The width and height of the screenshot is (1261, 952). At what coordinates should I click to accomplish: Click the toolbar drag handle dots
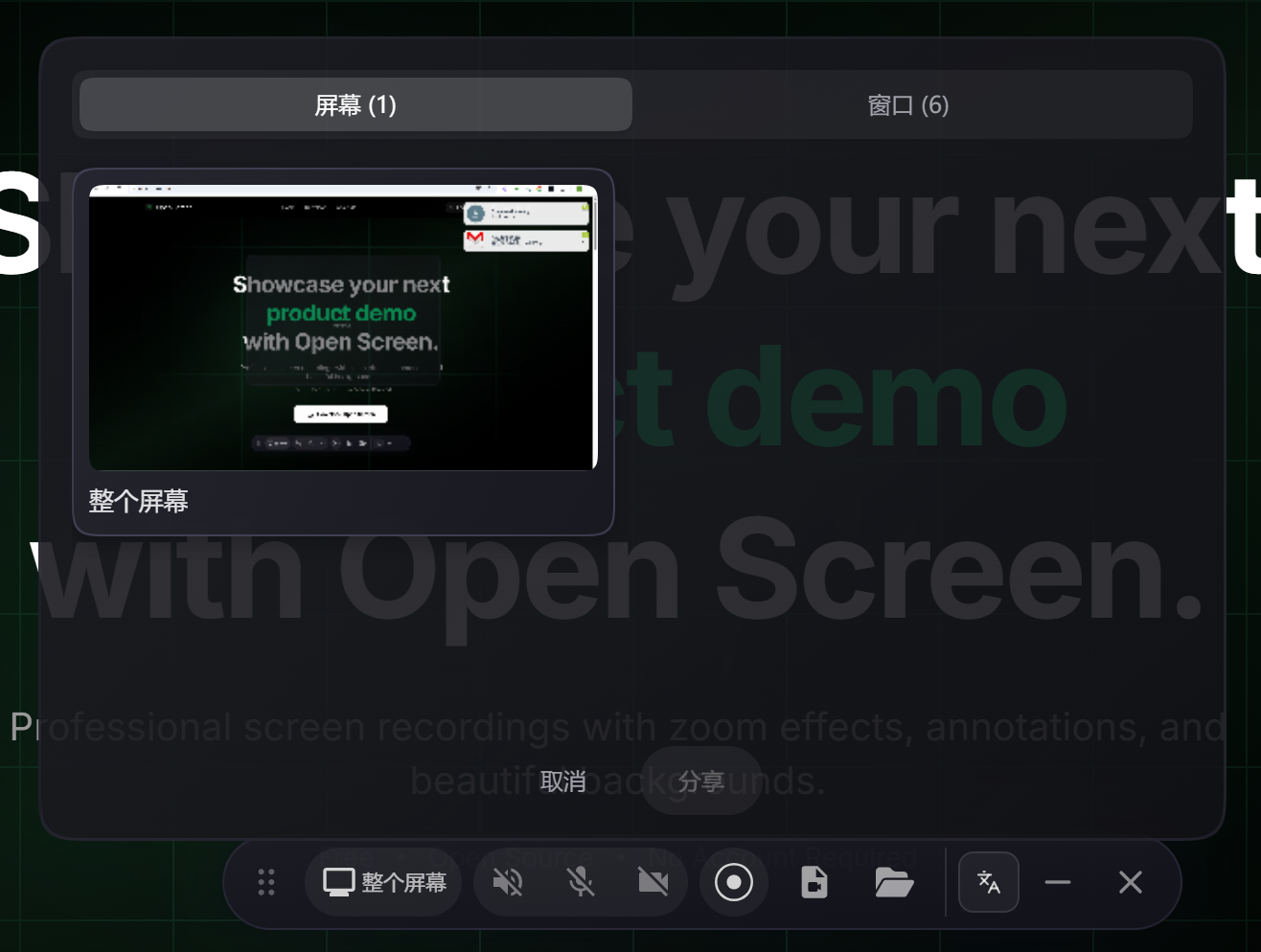click(x=266, y=882)
